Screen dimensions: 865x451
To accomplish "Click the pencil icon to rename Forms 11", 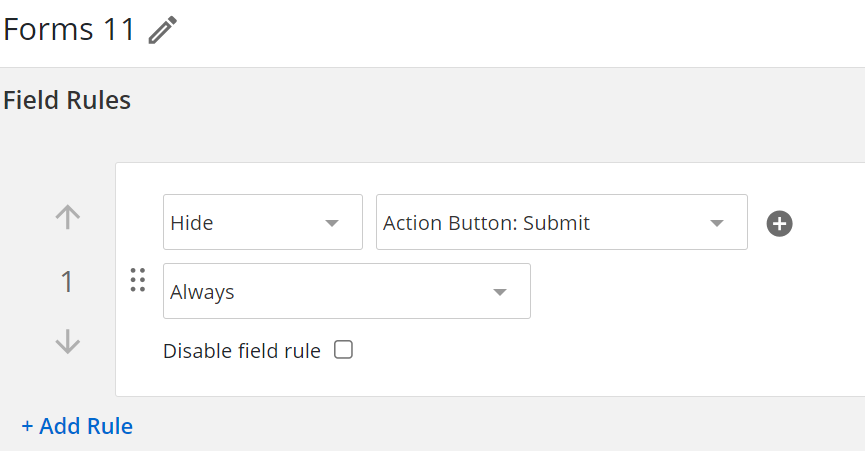I will point(163,30).
